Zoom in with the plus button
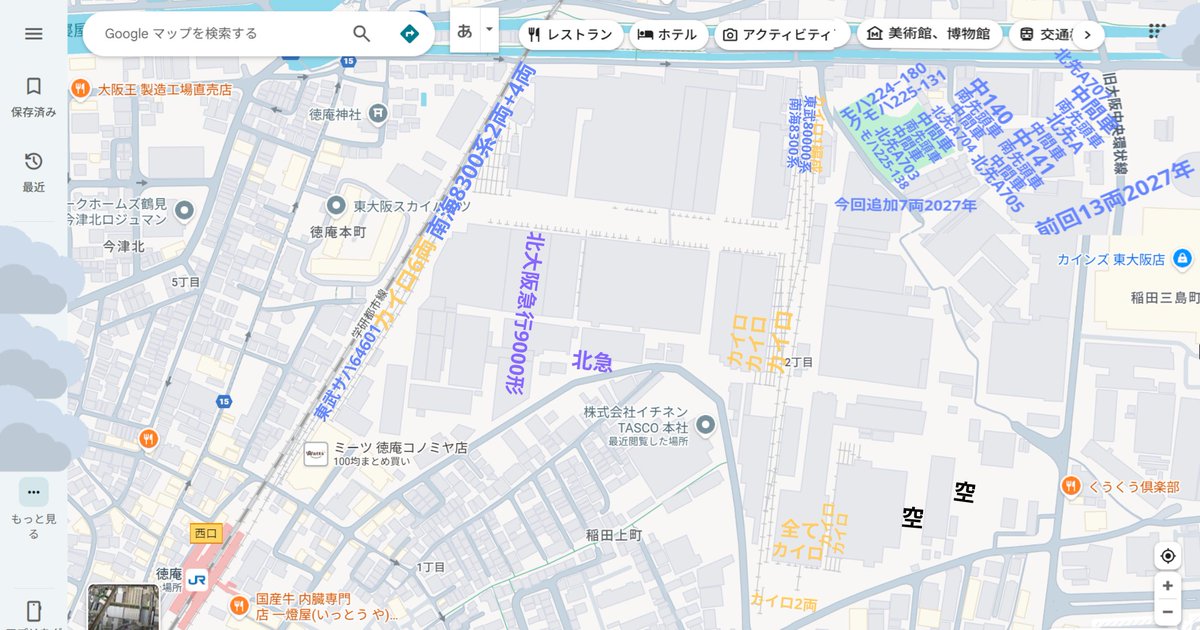1200x630 pixels. pyautogui.click(x=1167, y=586)
